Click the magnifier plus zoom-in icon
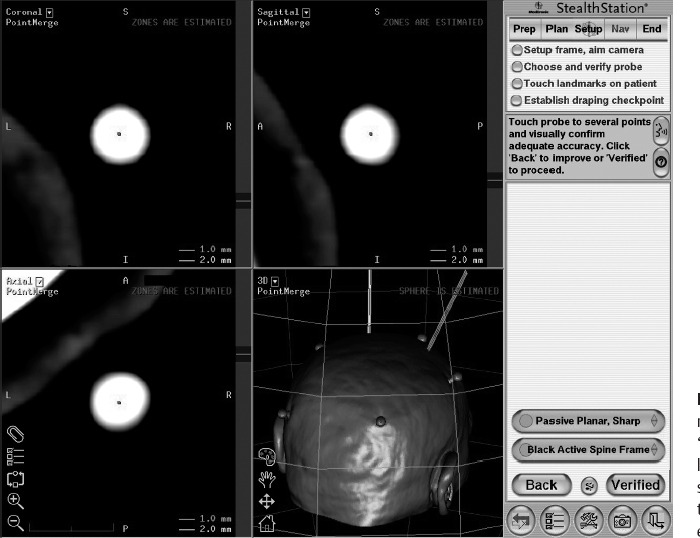This screenshot has width=700, height=538. [x=16, y=500]
